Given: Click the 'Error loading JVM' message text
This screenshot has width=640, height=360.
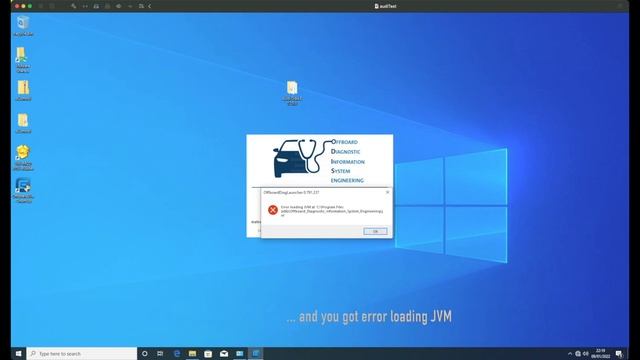Looking at the screenshot, I should tap(332, 211).
